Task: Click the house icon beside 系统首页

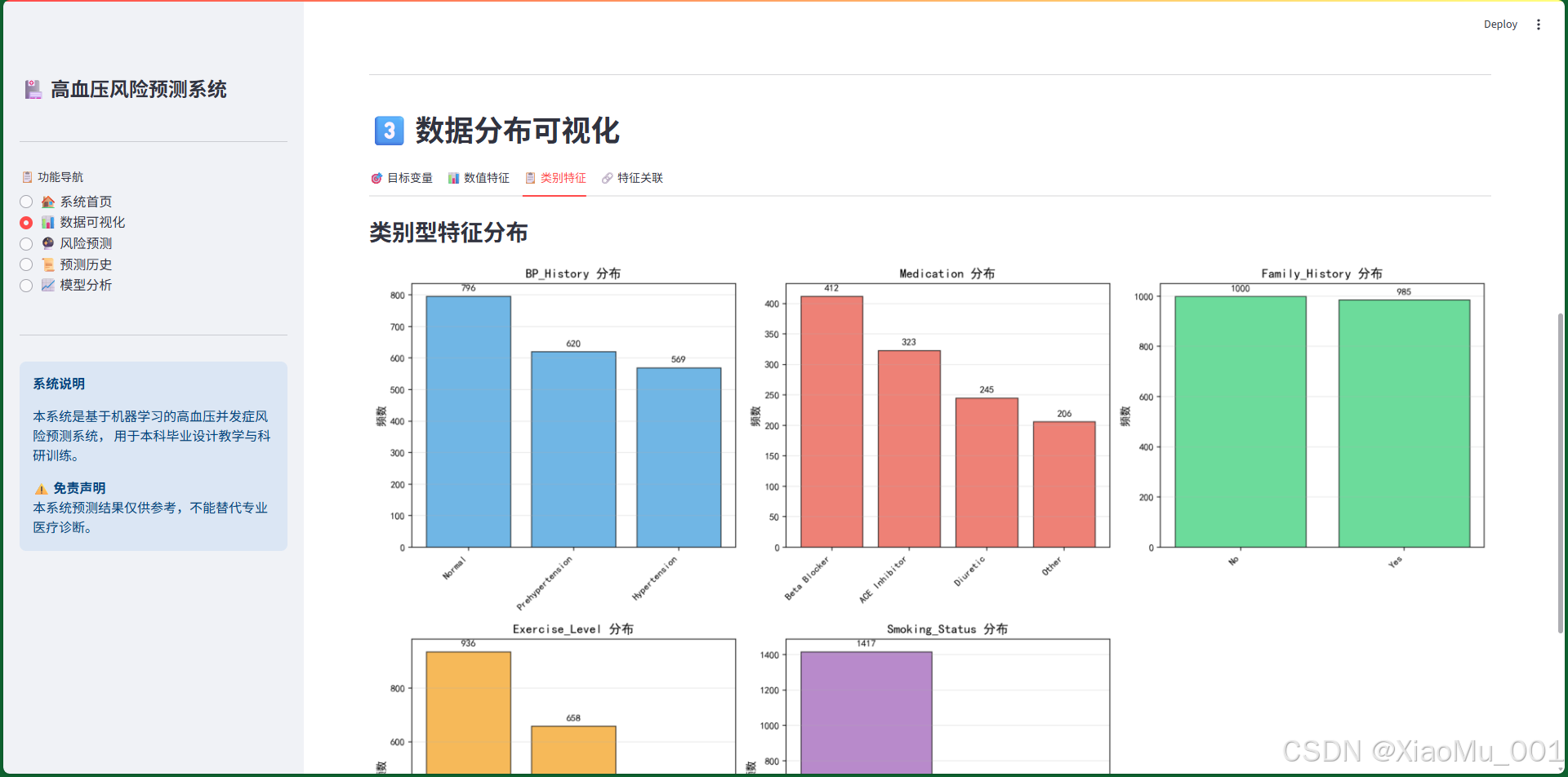Action: (48, 202)
